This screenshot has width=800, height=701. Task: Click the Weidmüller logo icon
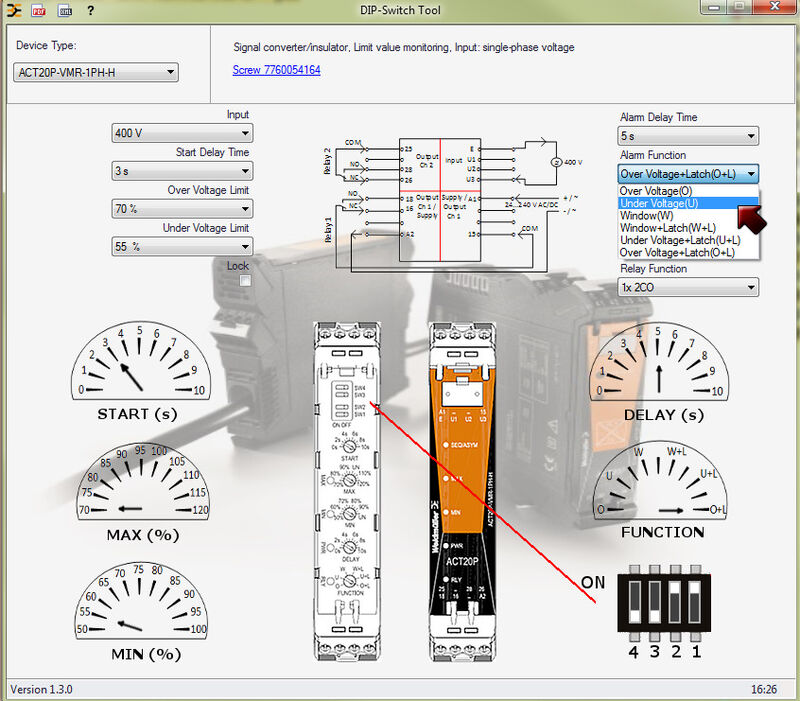12,10
